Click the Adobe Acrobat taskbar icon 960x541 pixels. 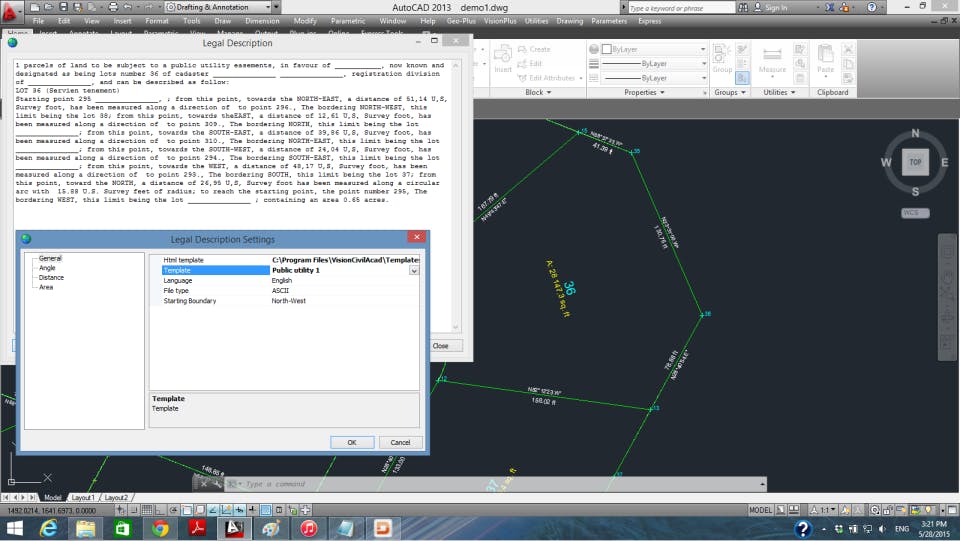tap(197, 528)
